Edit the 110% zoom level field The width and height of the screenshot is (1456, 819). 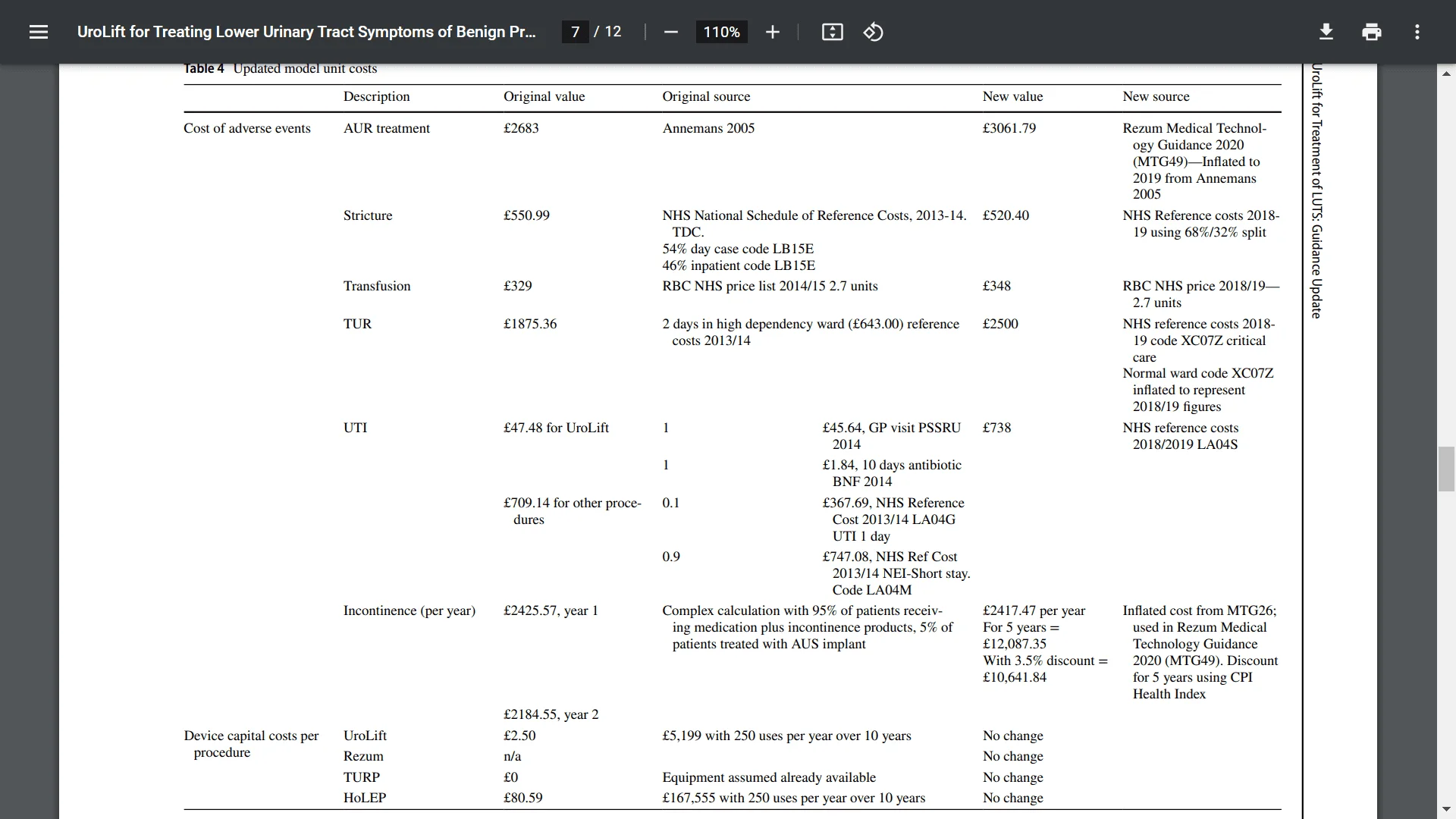721,32
